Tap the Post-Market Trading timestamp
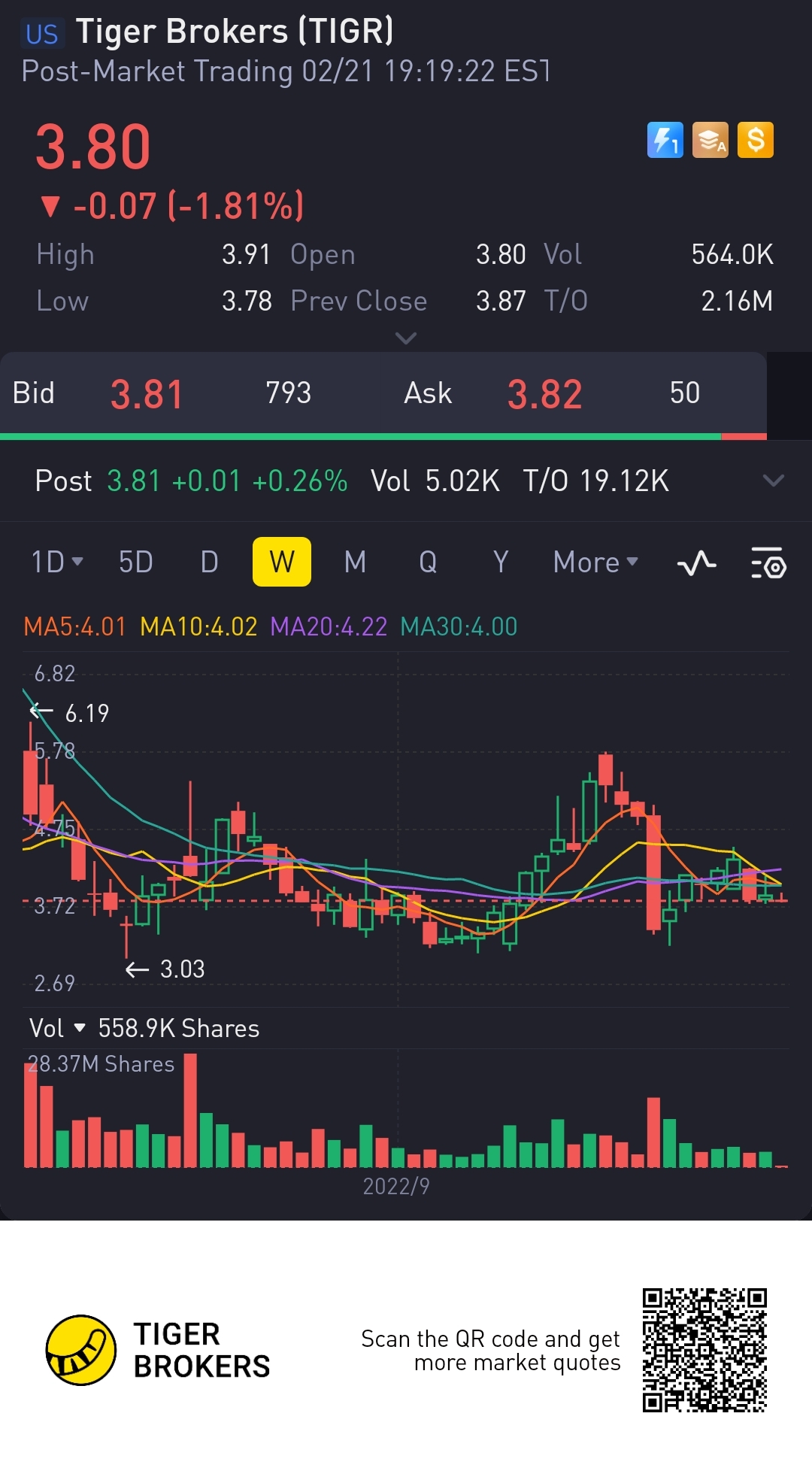 (286, 71)
